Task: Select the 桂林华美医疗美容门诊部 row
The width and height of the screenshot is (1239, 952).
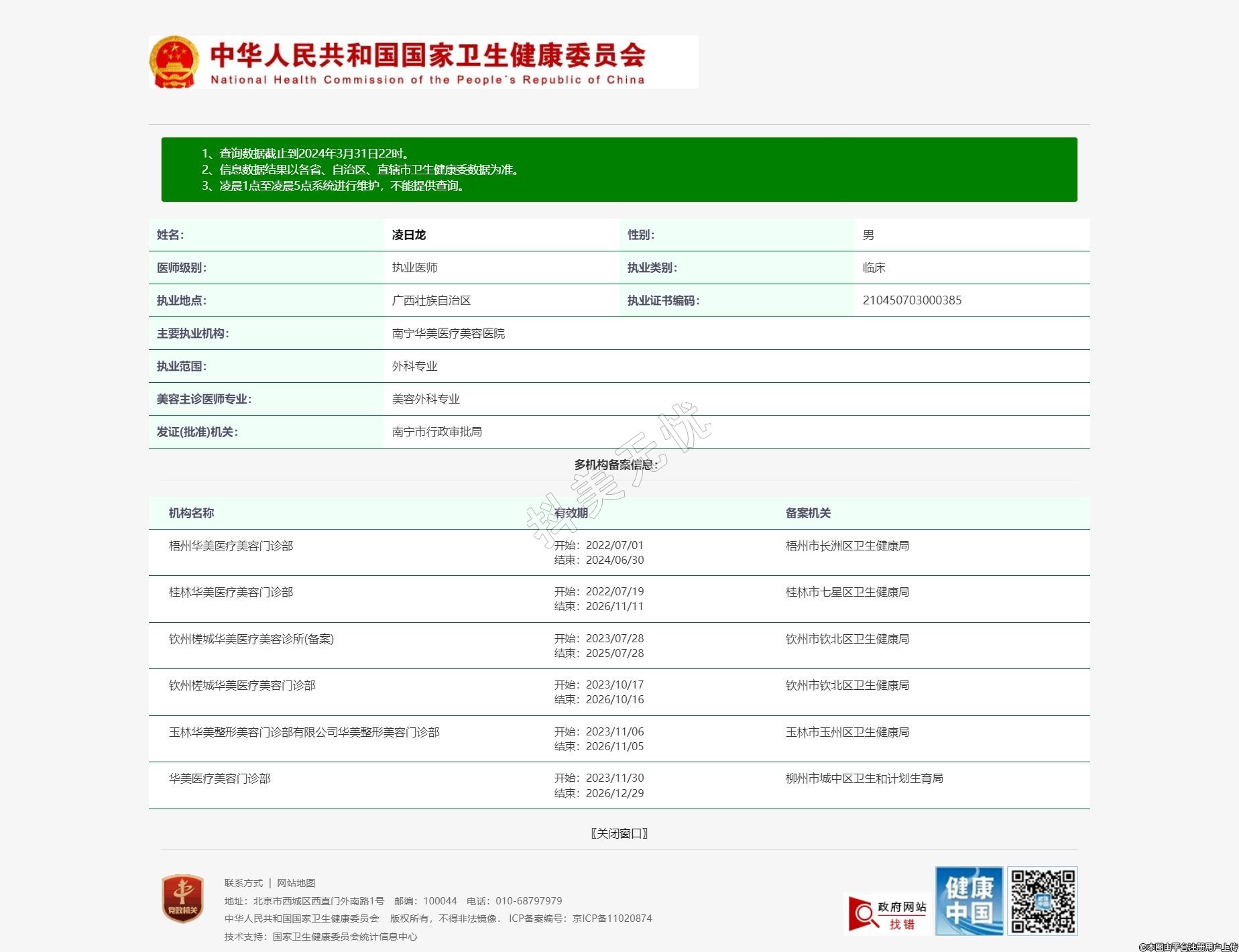Action: point(231,592)
